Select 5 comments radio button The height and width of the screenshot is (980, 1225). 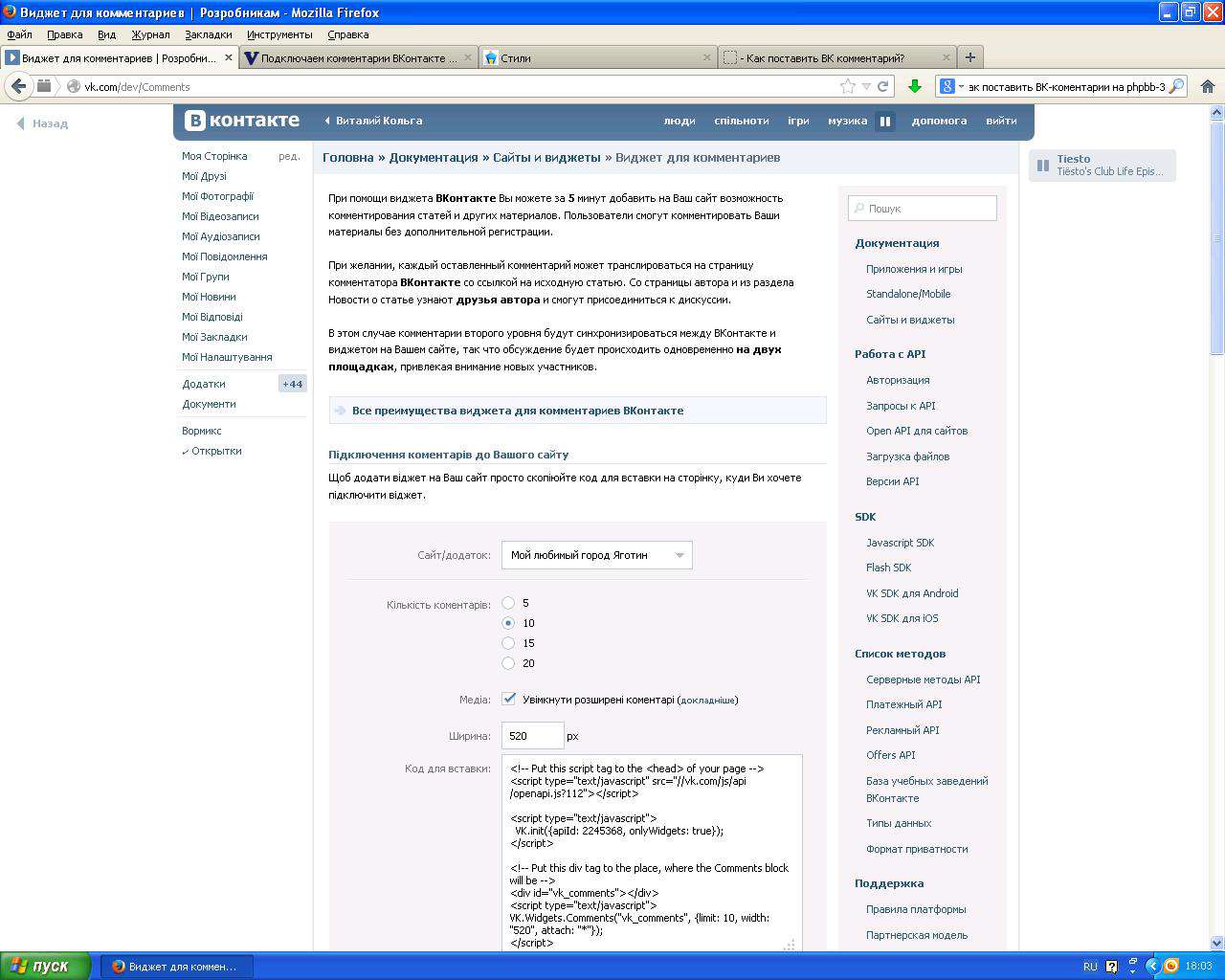(x=508, y=603)
